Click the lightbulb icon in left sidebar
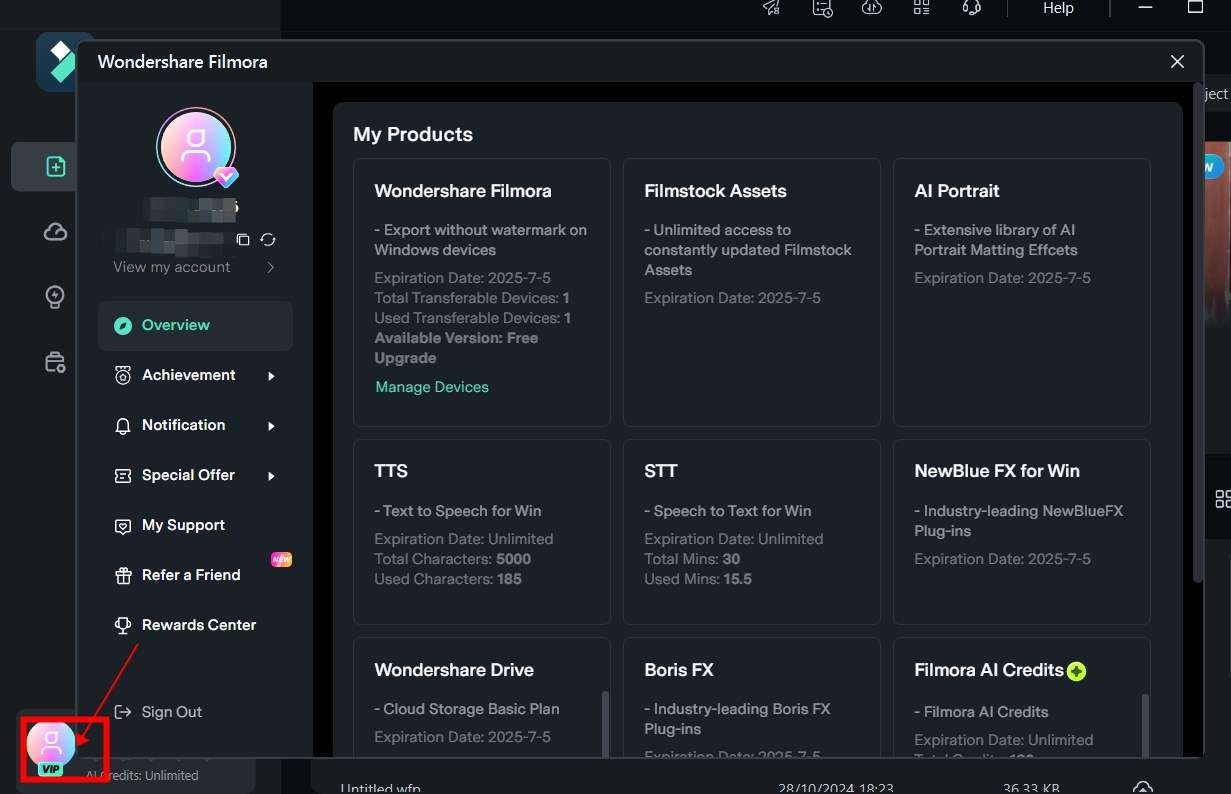Image resolution: width=1231 pixels, height=794 pixels. (x=55, y=297)
